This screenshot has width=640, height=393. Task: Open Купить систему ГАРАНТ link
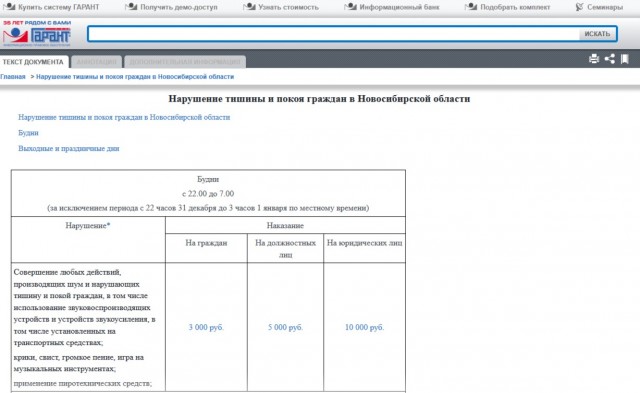point(59,7)
